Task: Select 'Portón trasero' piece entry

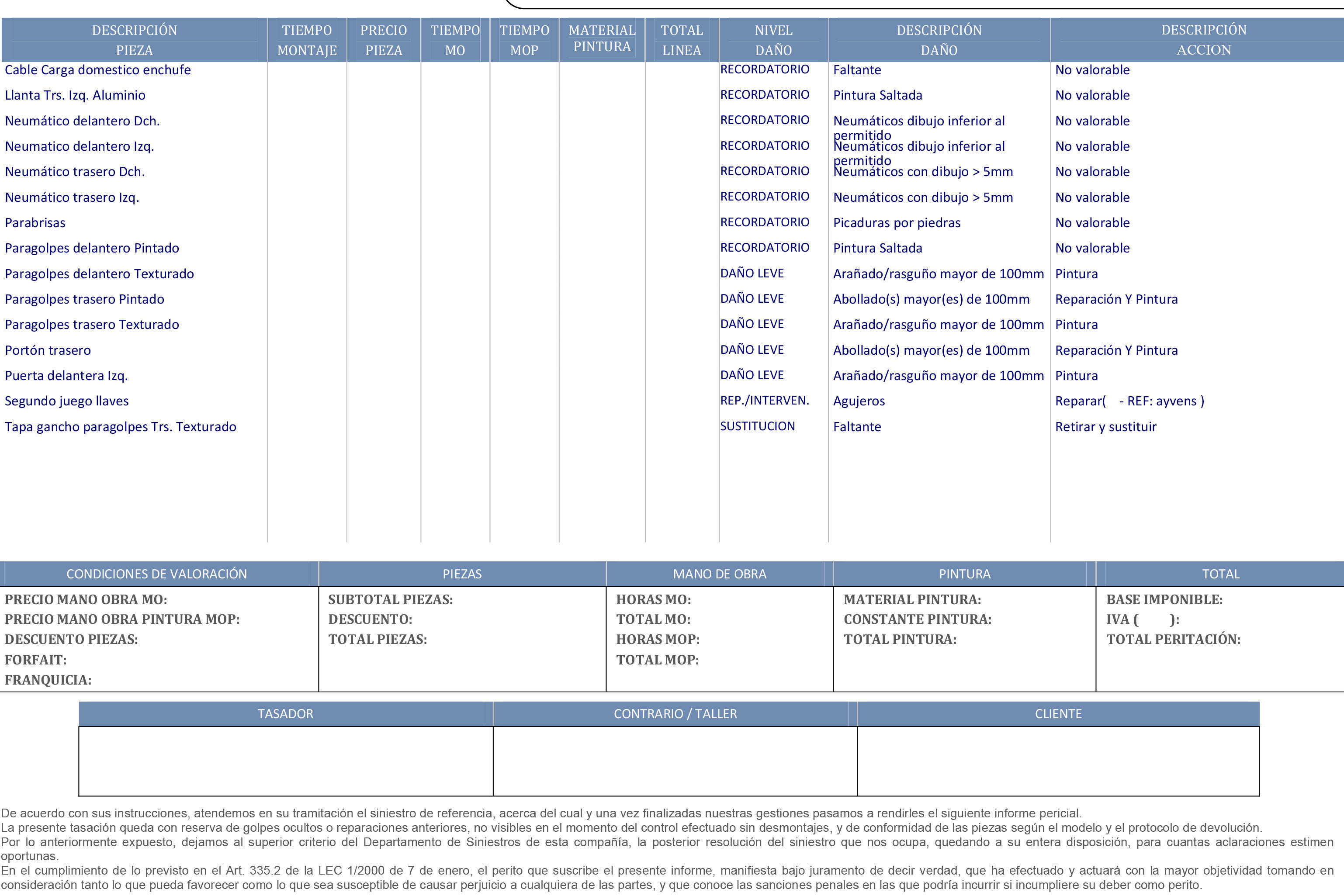Action: click(48, 350)
